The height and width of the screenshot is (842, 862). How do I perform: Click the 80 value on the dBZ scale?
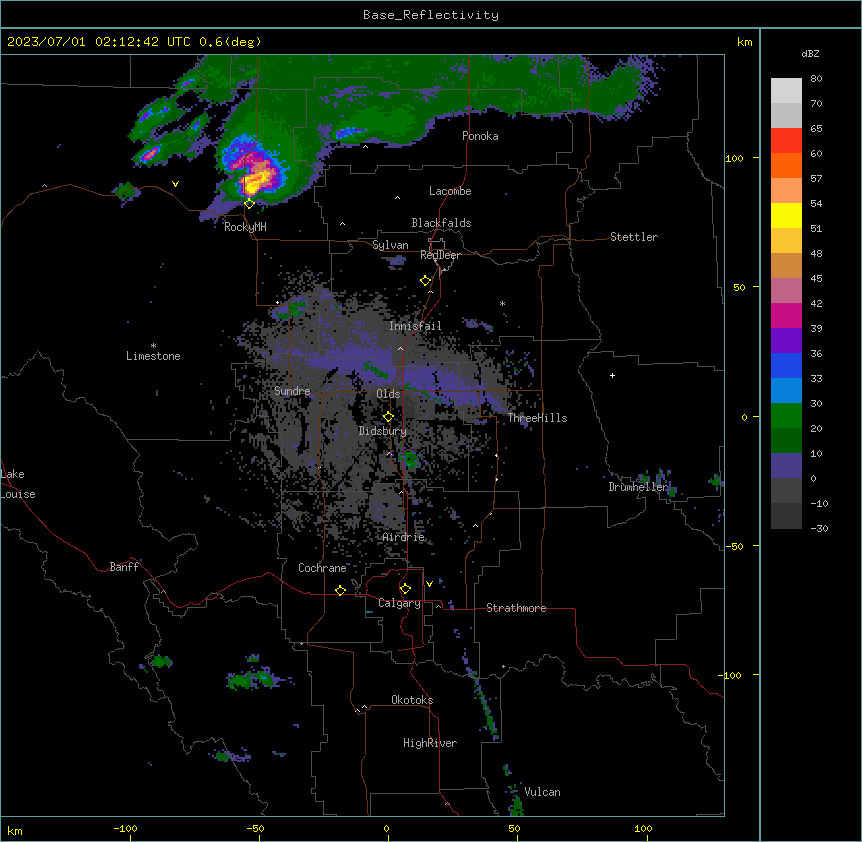(816, 79)
